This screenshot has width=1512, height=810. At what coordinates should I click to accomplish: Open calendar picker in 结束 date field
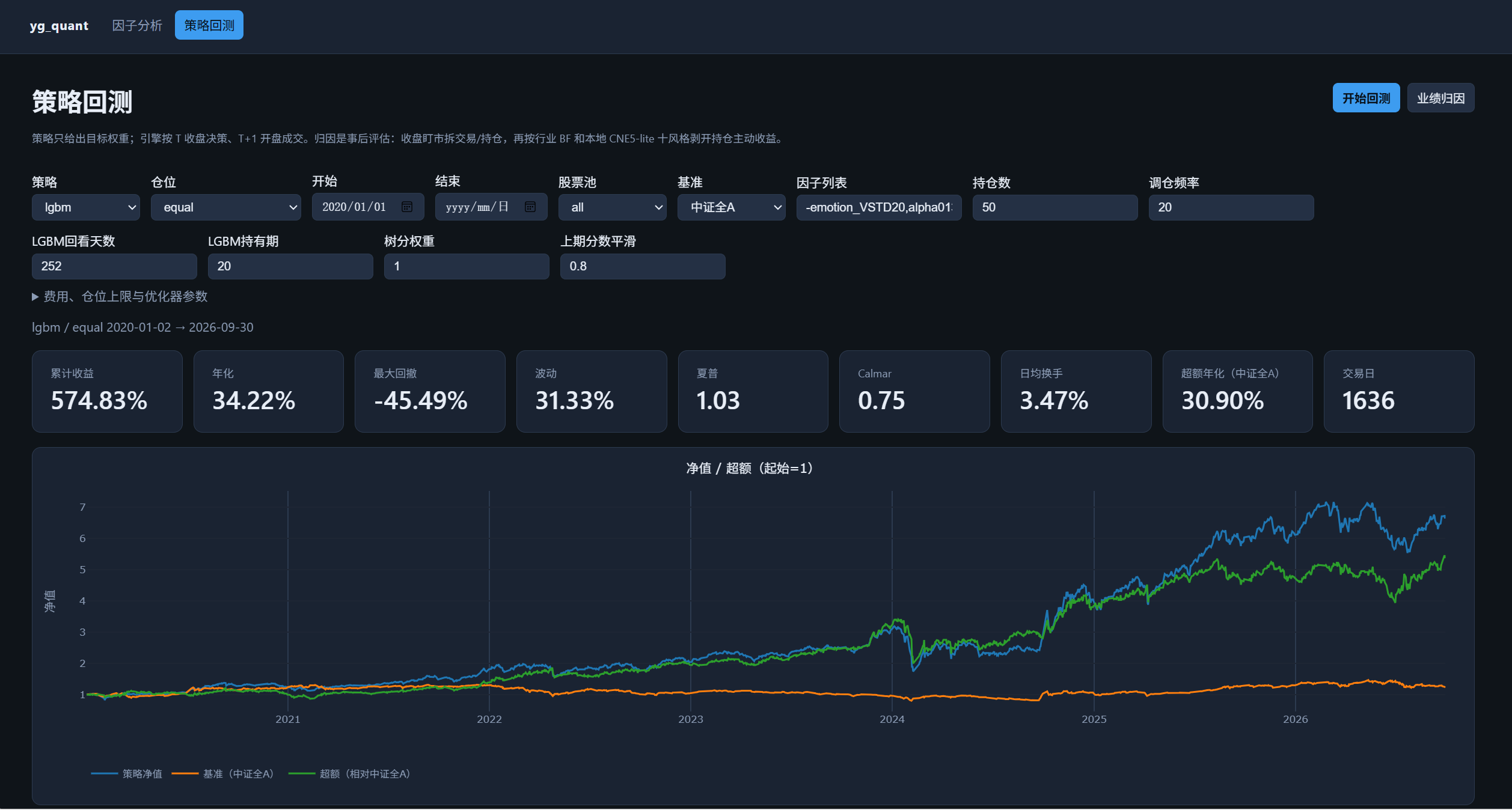point(530,207)
